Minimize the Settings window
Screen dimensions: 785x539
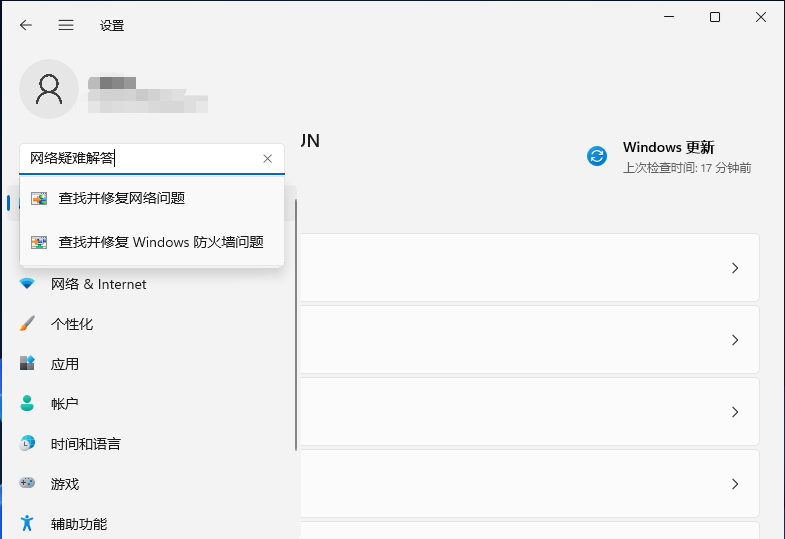[x=669, y=17]
